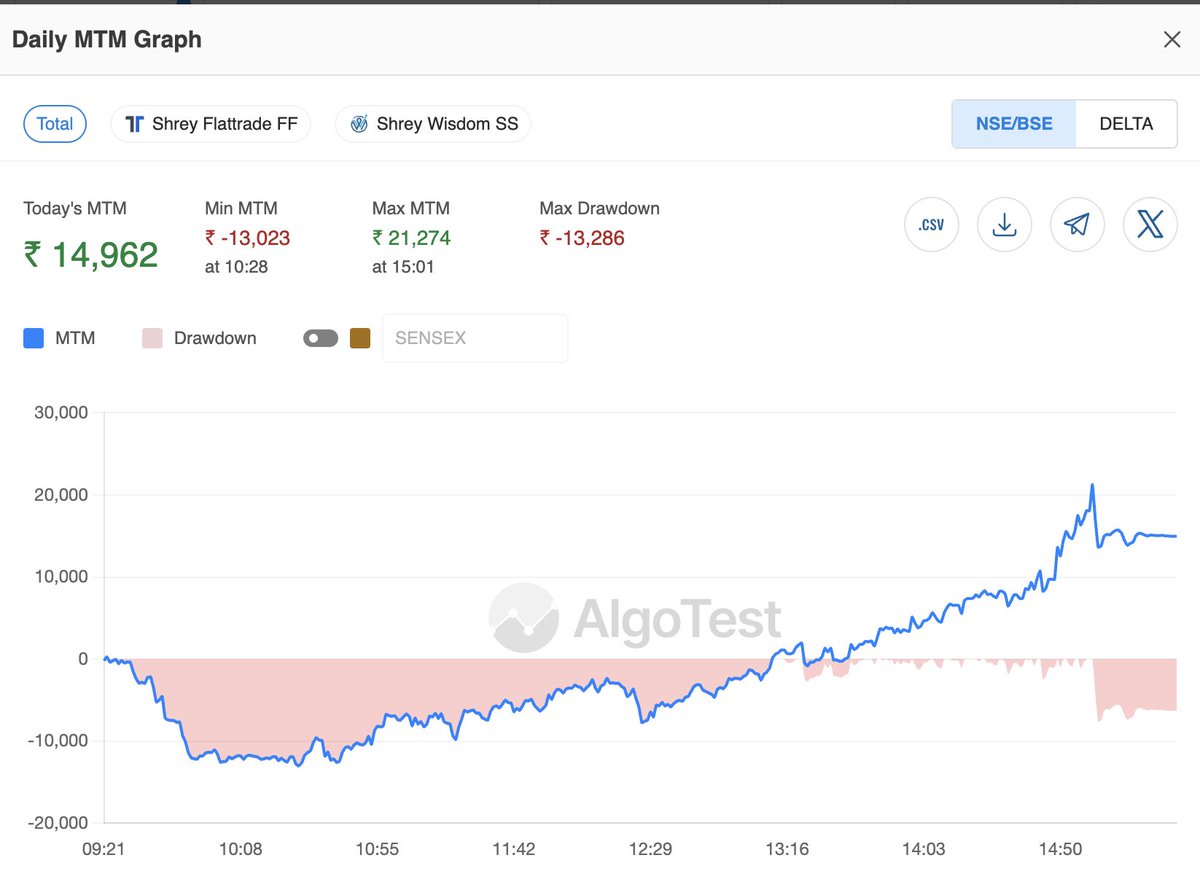Viewport: 1200px width, 882px height.
Task: Pick the brown index overlay color swatch
Action: coord(360,338)
